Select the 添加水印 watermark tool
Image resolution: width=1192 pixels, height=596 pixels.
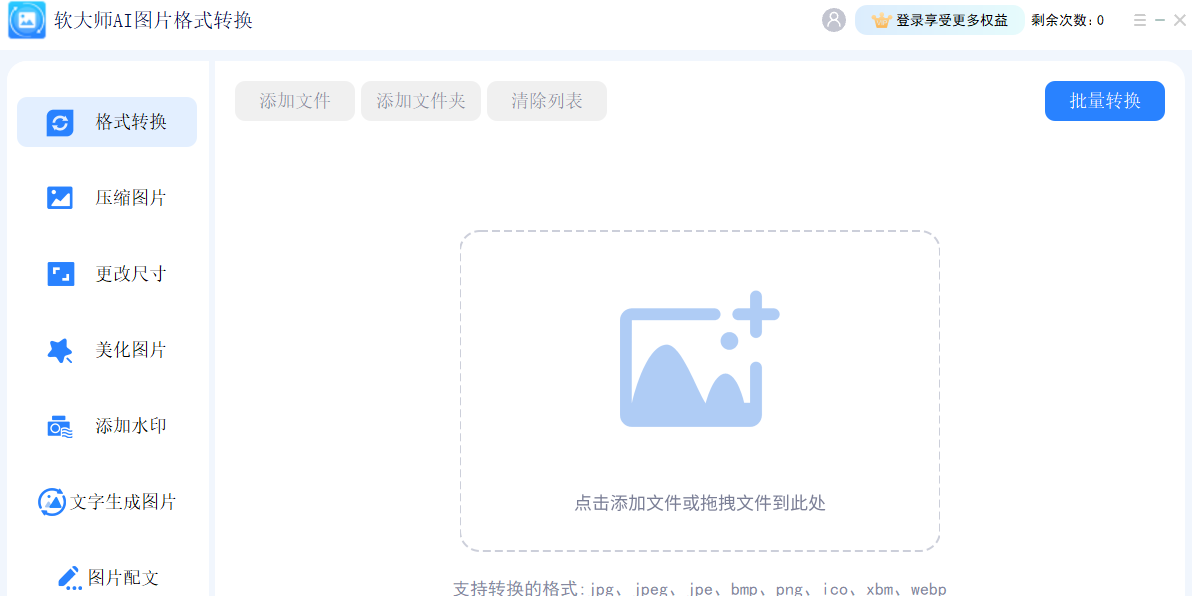(x=106, y=425)
